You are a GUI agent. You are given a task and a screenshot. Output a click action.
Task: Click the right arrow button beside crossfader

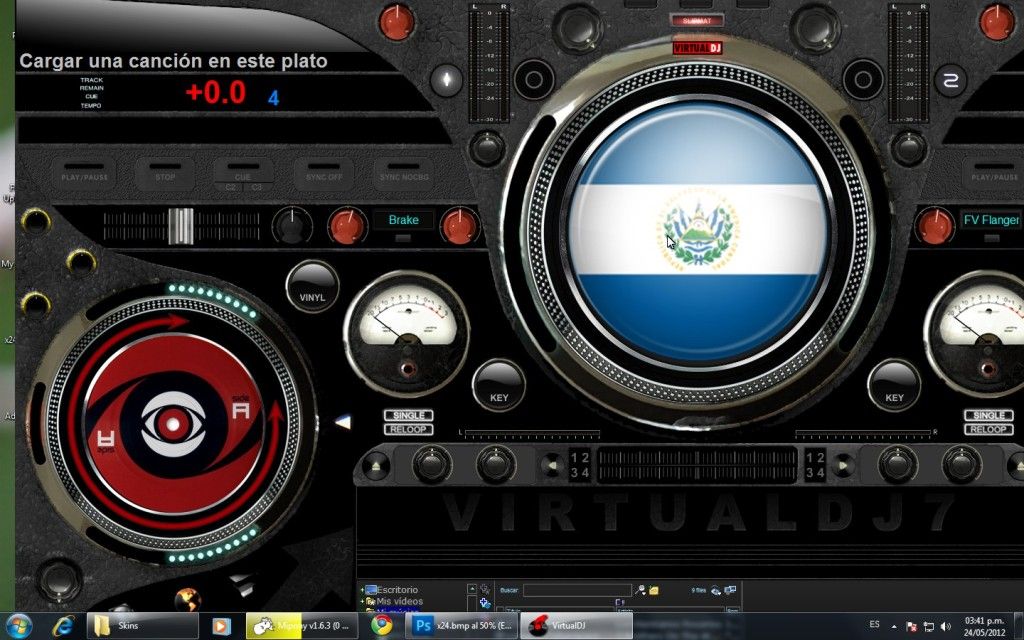pos(842,465)
